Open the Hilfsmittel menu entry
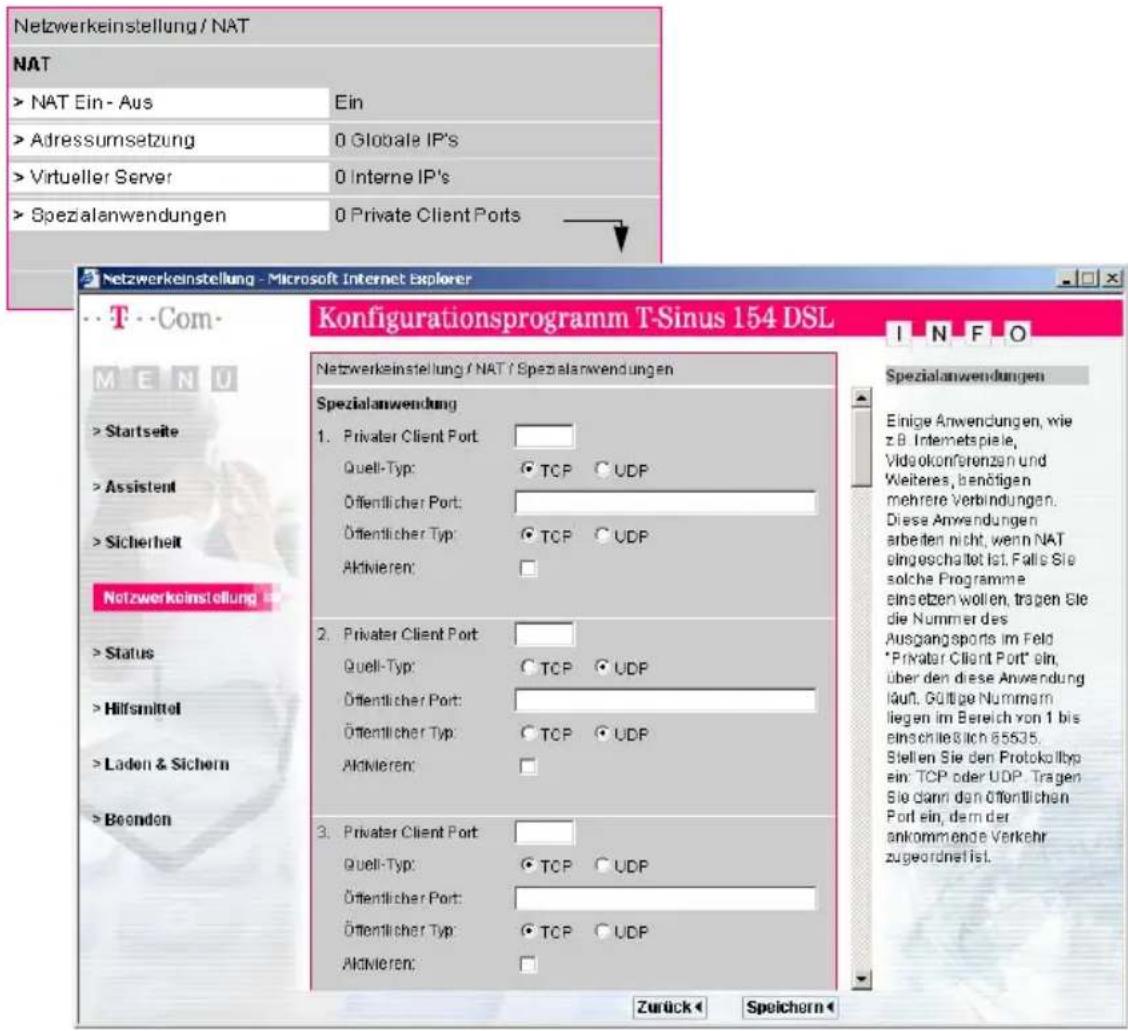 point(136,709)
